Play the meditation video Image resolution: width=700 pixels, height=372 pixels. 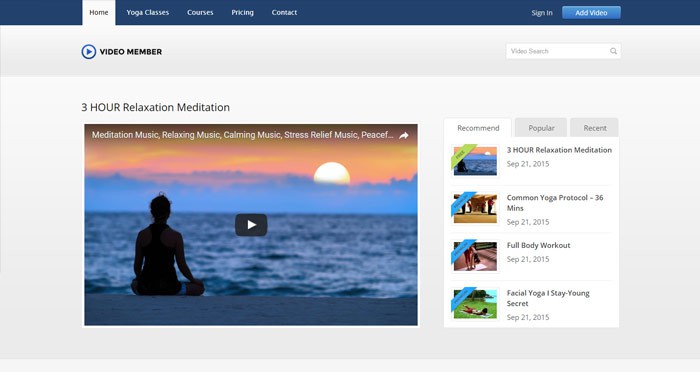[x=251, y=225]
